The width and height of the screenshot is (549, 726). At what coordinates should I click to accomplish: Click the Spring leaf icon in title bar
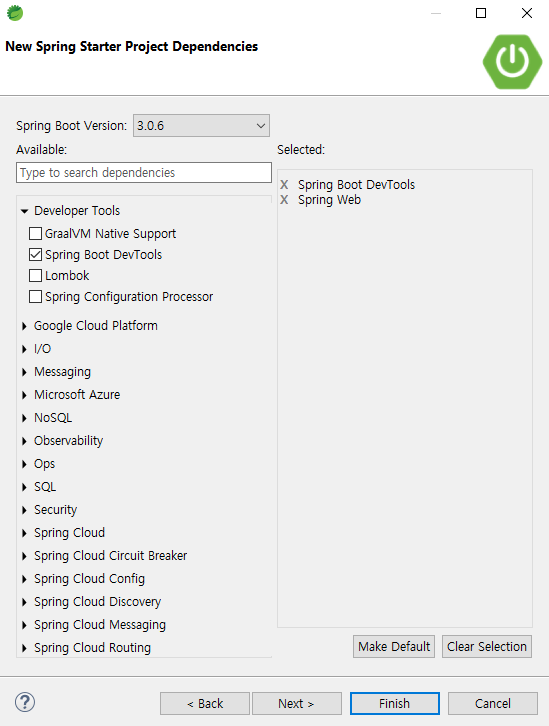15,13
